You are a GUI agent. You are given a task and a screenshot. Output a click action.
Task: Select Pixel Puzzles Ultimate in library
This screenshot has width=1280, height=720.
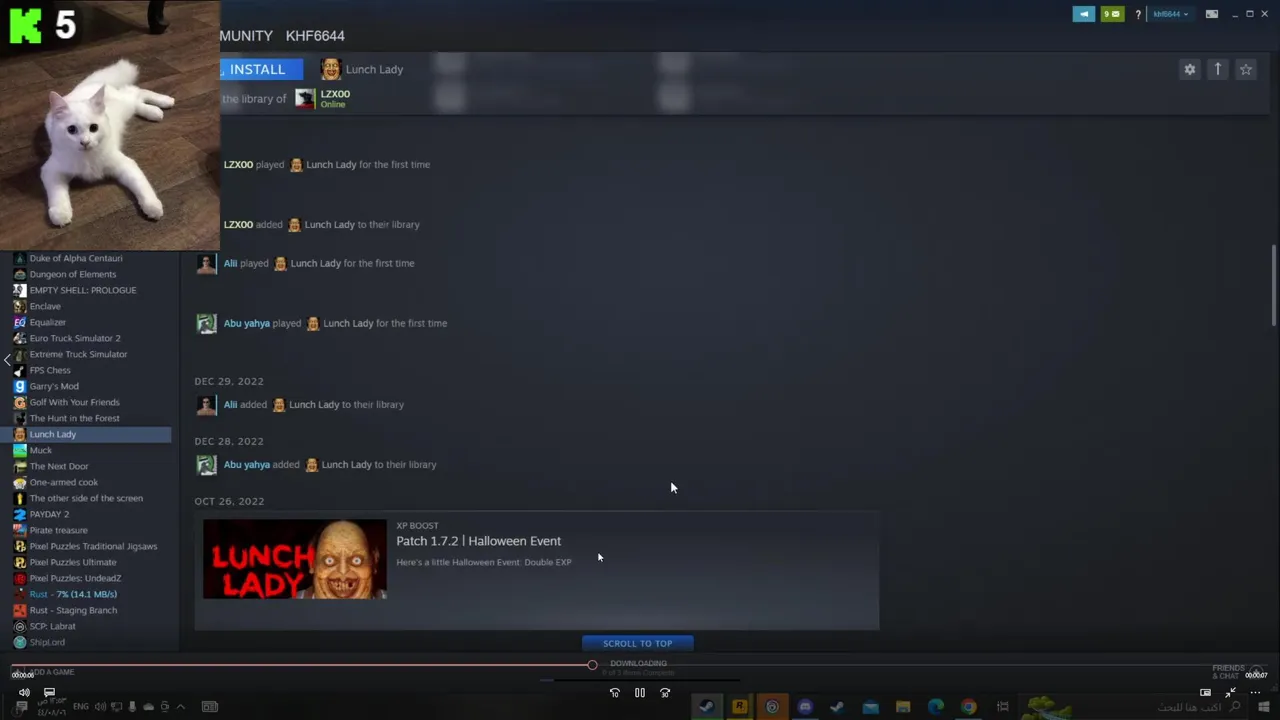(73, 562)
